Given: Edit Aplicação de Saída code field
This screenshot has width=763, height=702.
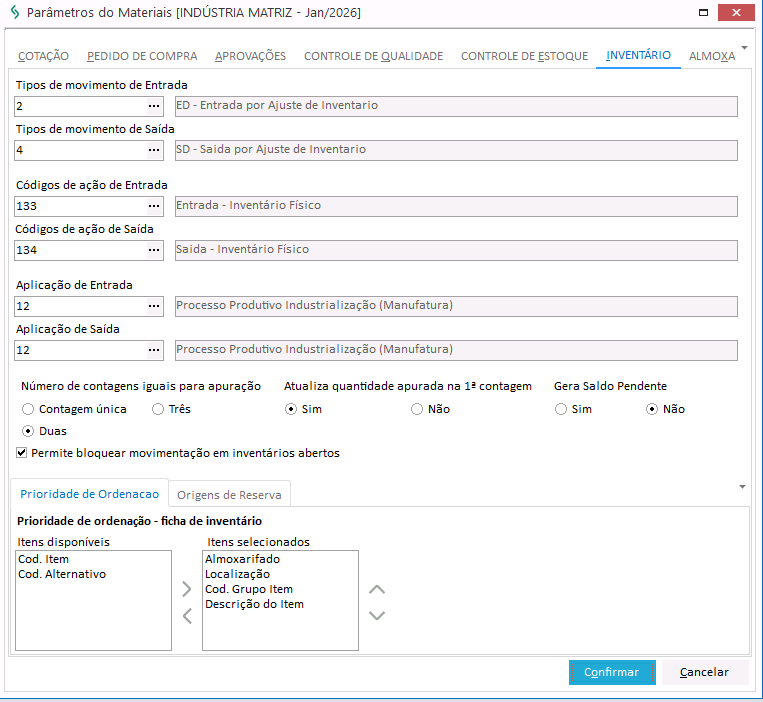Looking at the screenshot, I should pyautogui.click(x=81, y=350).
